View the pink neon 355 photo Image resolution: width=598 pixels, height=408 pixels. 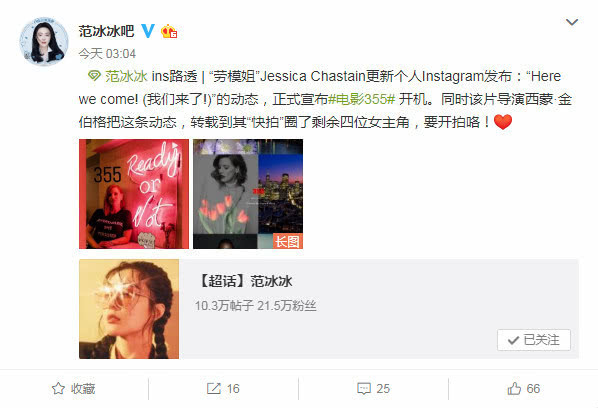(x=134, y=194)
